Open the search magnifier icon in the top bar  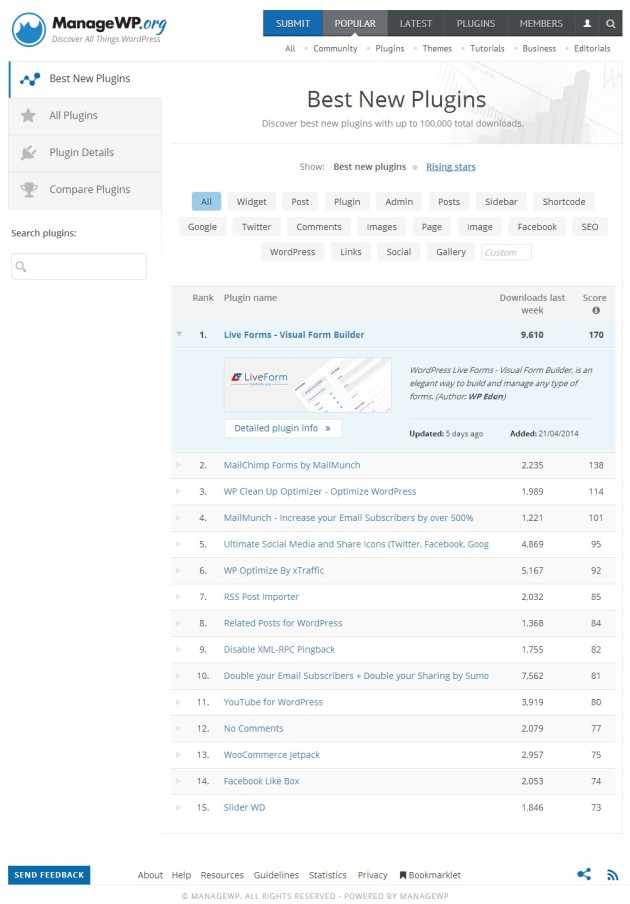click(x=610, y=24)
